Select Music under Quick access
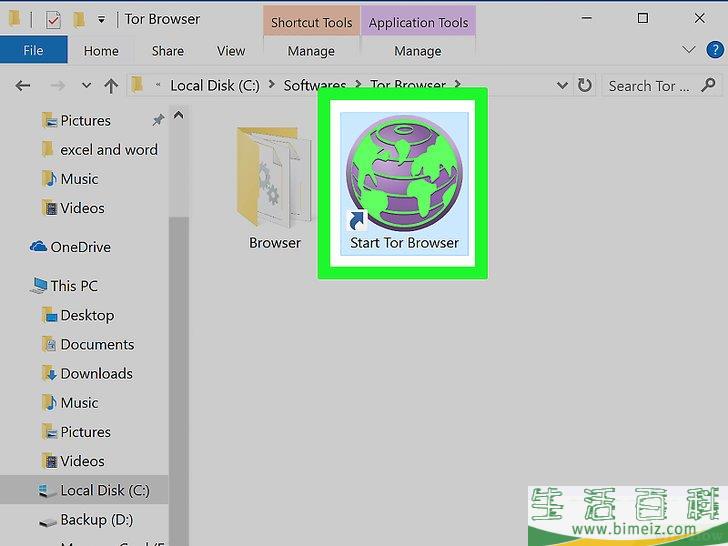This screenshot has width=728, height=546. click(x=79, y=179)
